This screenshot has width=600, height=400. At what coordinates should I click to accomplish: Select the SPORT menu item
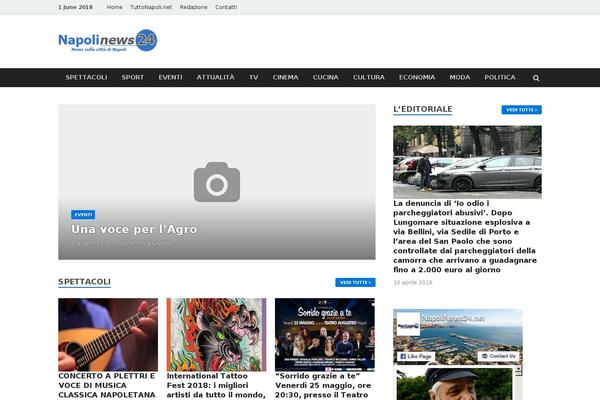tap(133, 77)
